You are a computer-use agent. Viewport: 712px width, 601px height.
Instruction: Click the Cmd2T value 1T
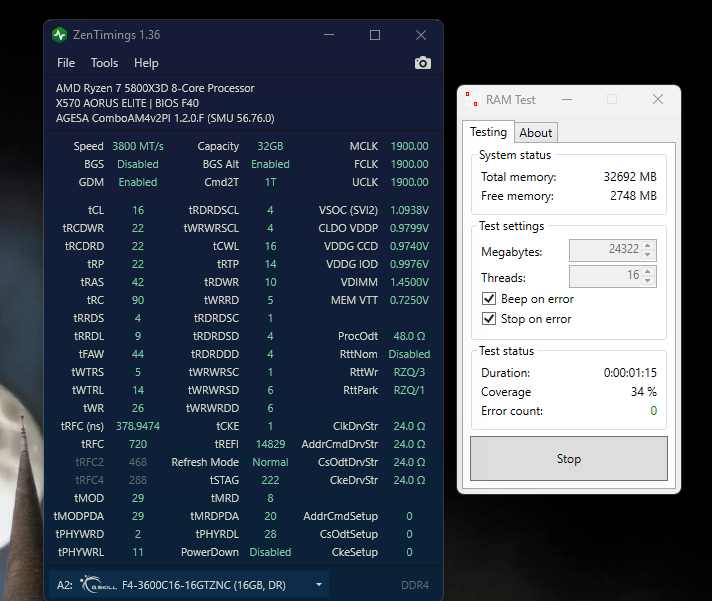pos(270,182)
